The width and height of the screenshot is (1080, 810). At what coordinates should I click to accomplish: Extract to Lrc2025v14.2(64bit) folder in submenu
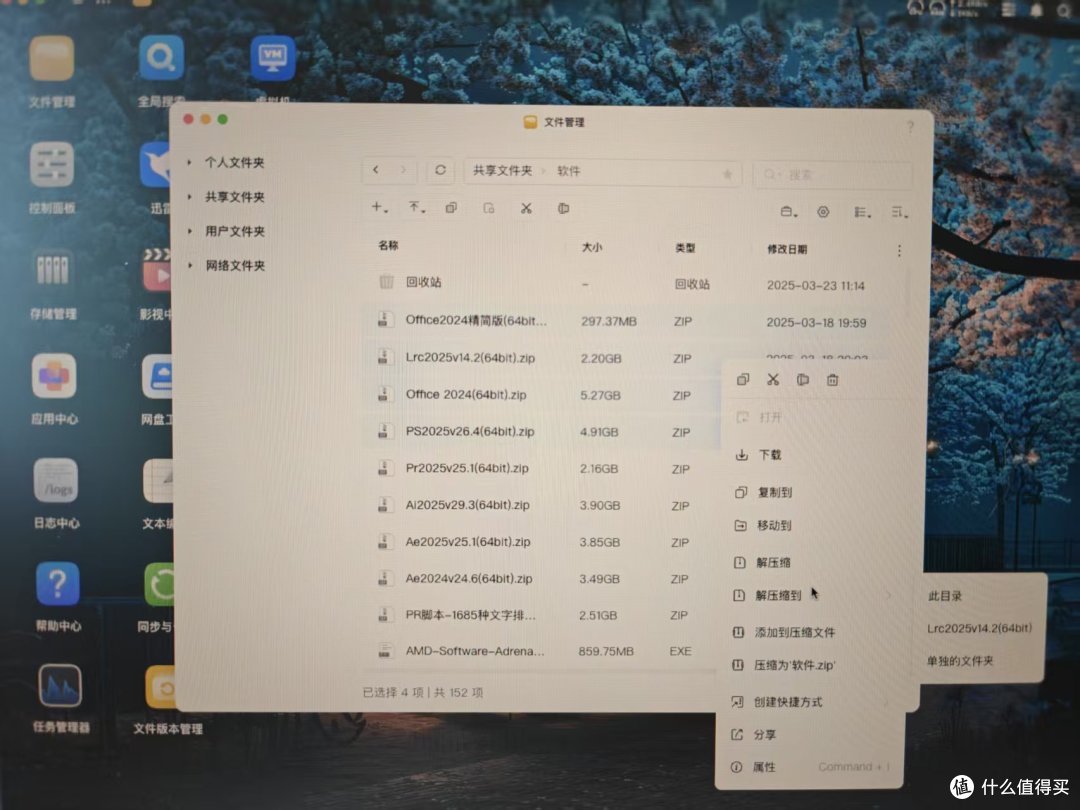click(x=982, y=628)
